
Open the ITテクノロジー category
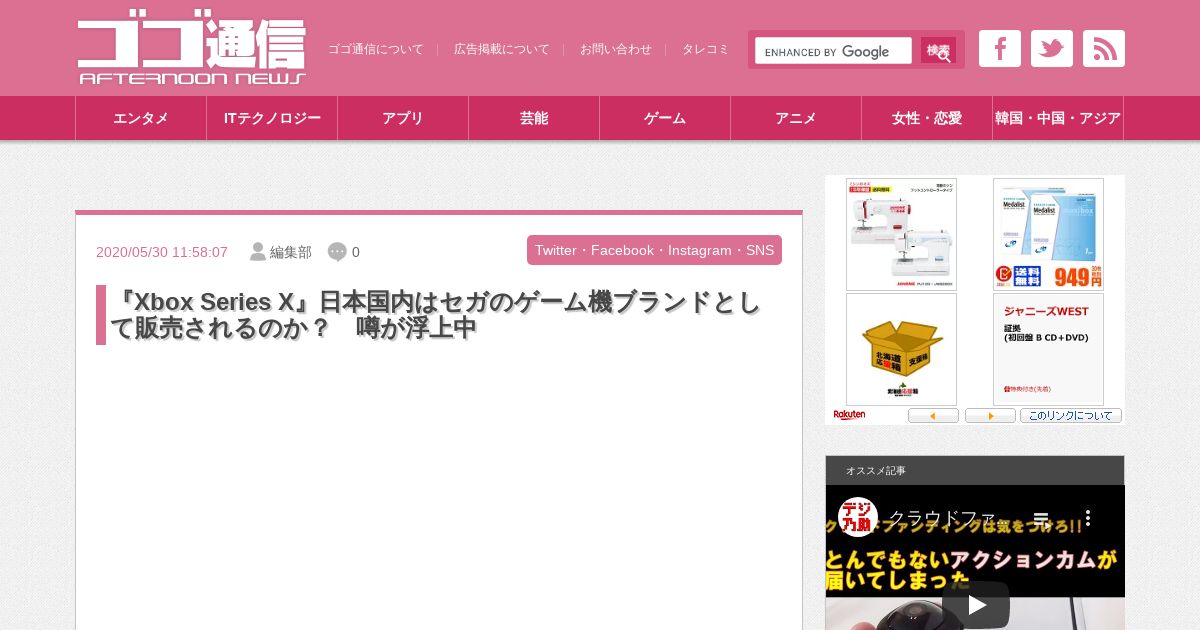click(x=272, y=118)
